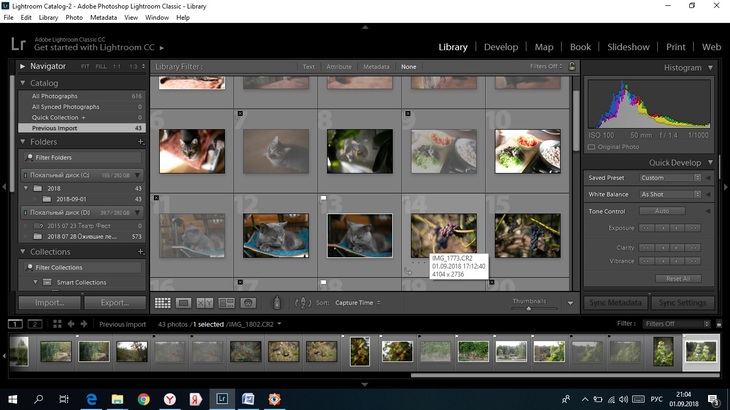Viewport: 730px width, 410px height.
Task: Switch to the Slideshow module
Action: 628,47
